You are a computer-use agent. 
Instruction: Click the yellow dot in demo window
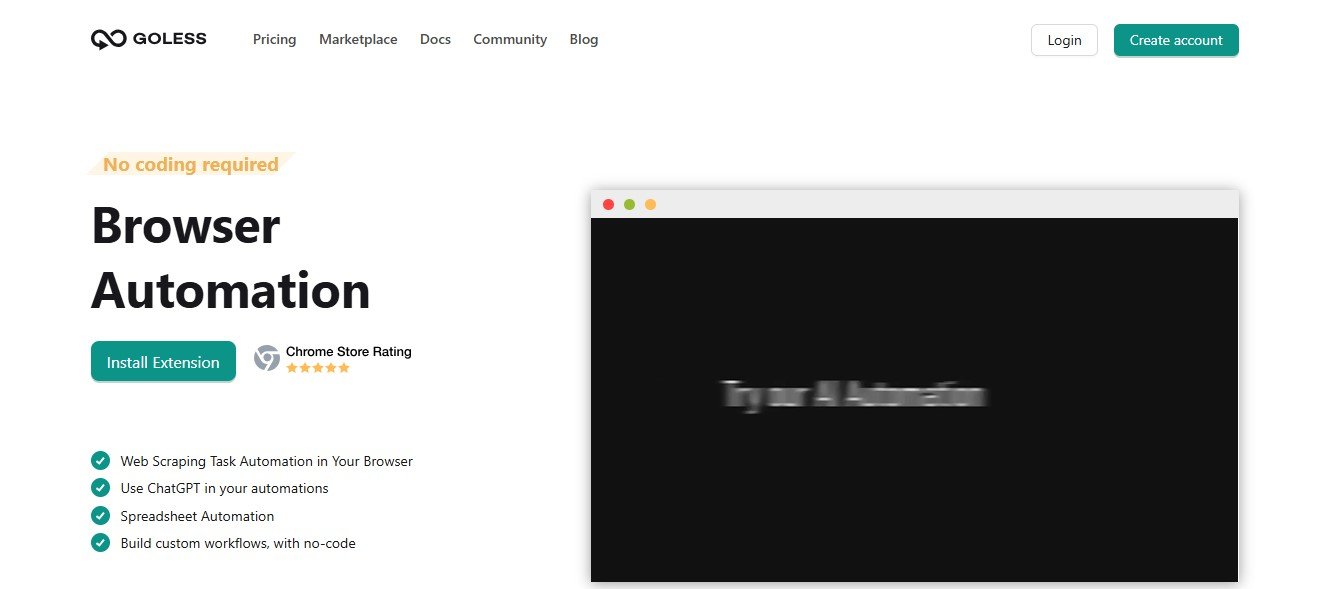point(650,205)
